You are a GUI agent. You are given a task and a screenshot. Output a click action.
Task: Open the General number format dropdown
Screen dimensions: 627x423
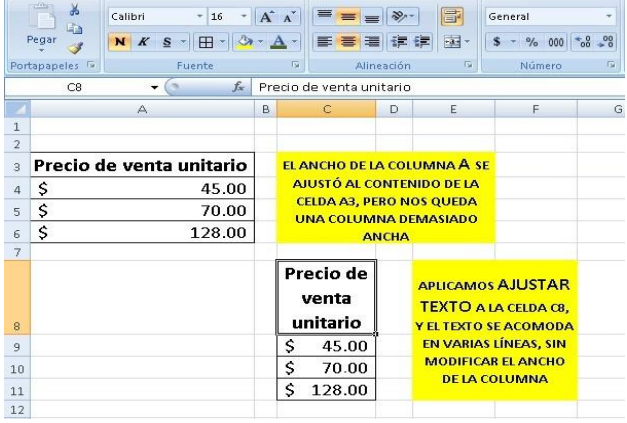pyautogui.click(x=609, y=16)
